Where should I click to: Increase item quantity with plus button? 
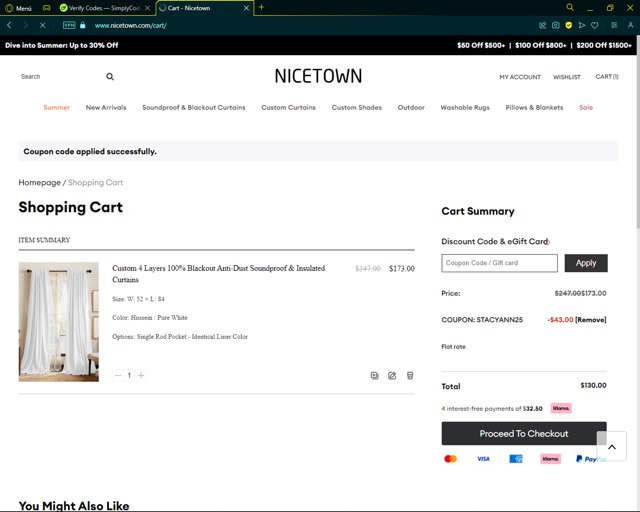(x=141, y=375)
